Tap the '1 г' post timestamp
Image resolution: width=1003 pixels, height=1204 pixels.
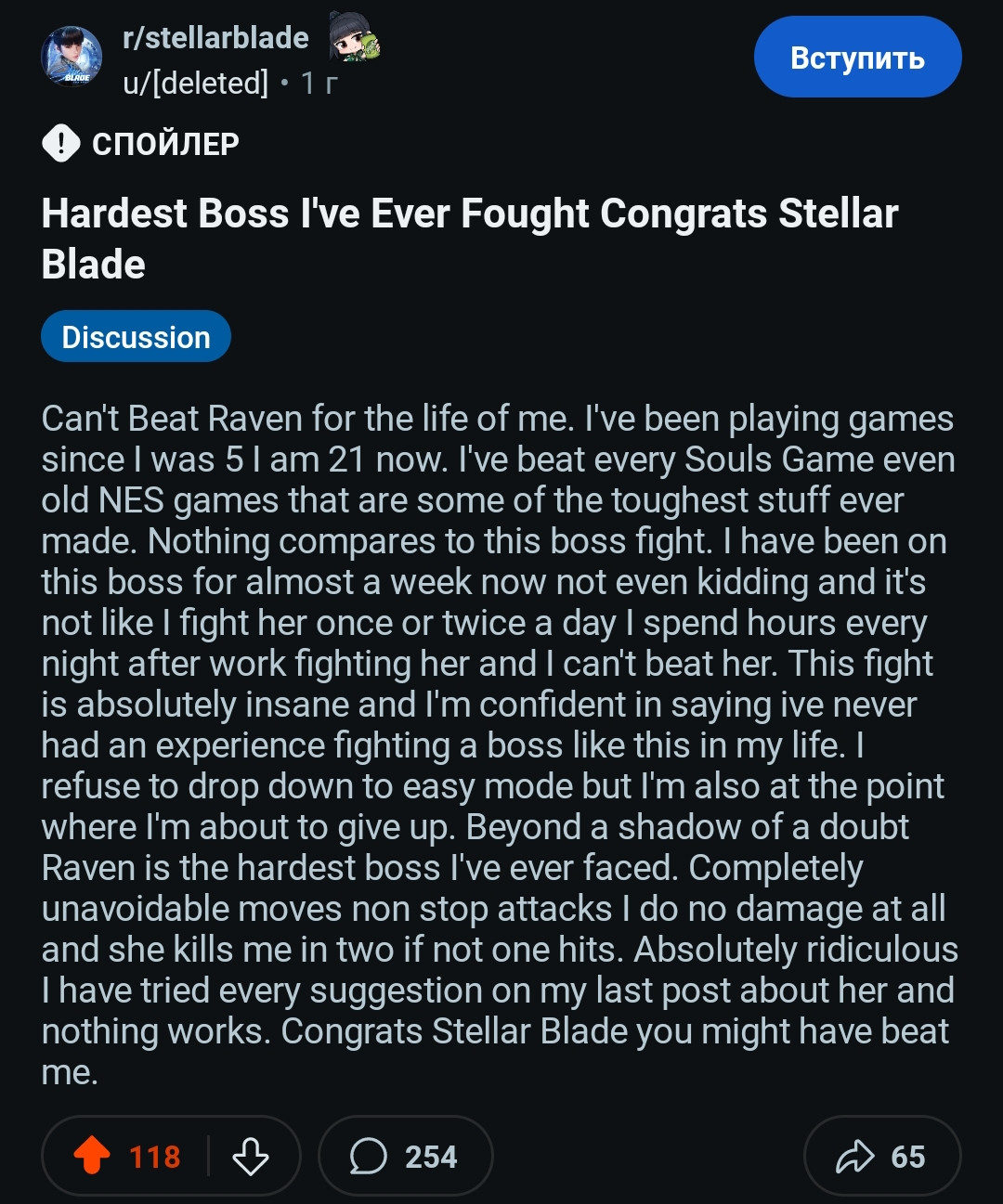point(319,84)
